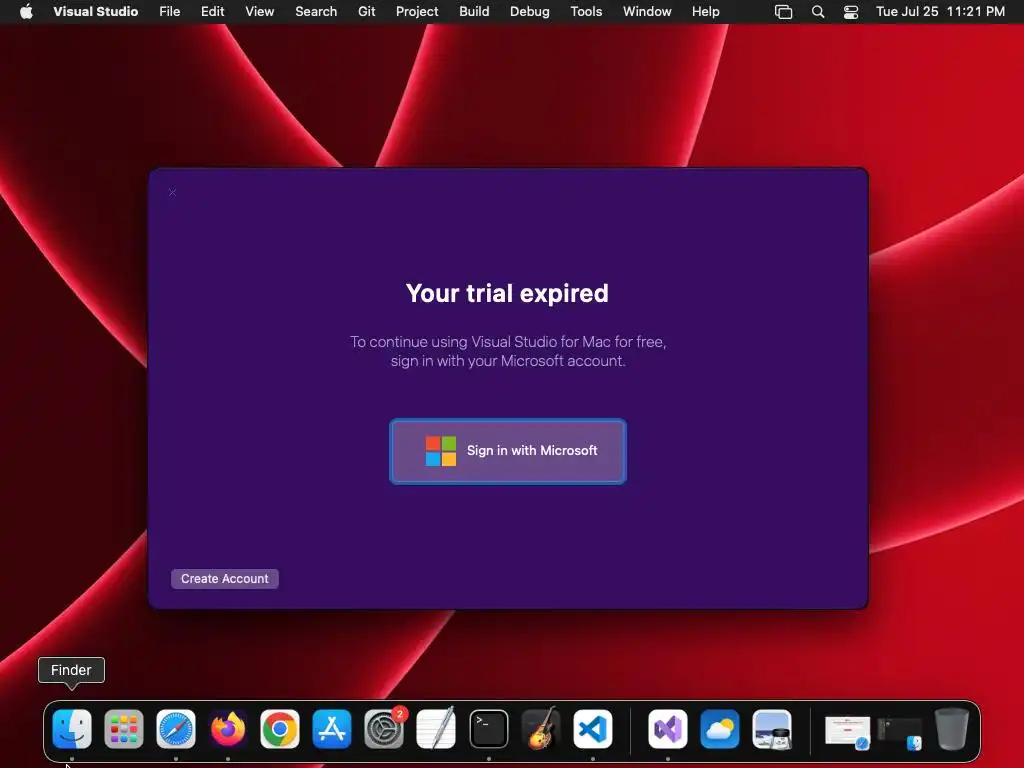The width and height of the screenshot is (1024, 768).
Task: Open the View menu
Action: (259, 11)
